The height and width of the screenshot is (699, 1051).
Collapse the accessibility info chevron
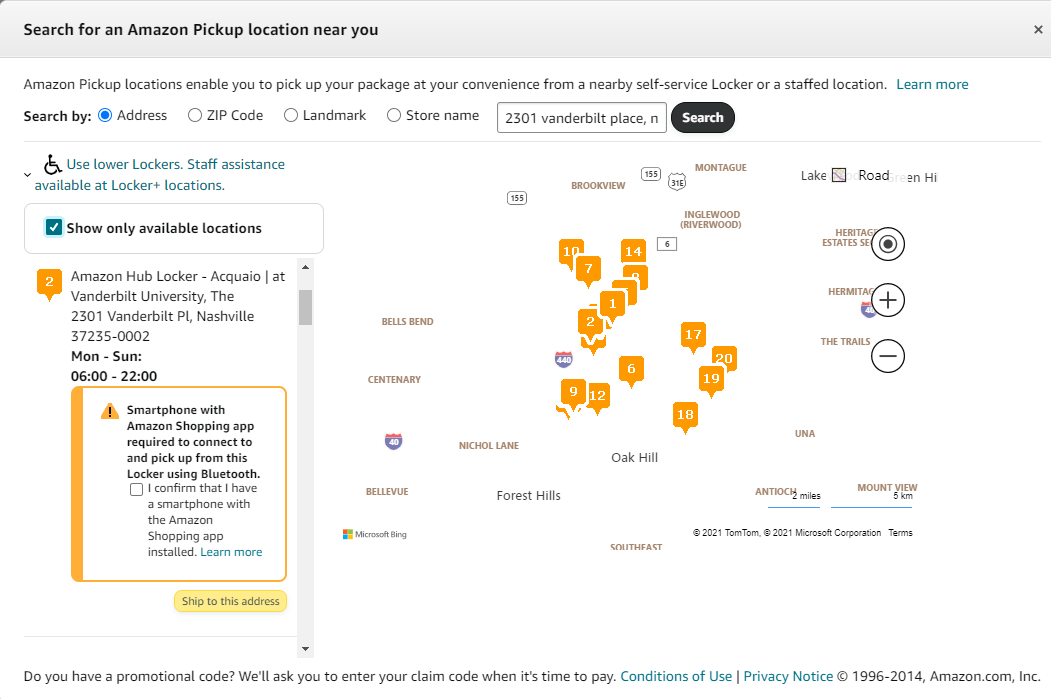pyautogui.click(x=28, y=174)
